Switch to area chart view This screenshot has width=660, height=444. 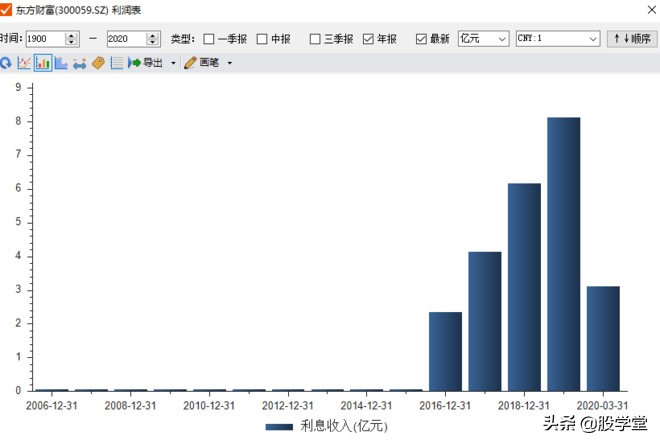click(x=61, y=63)
